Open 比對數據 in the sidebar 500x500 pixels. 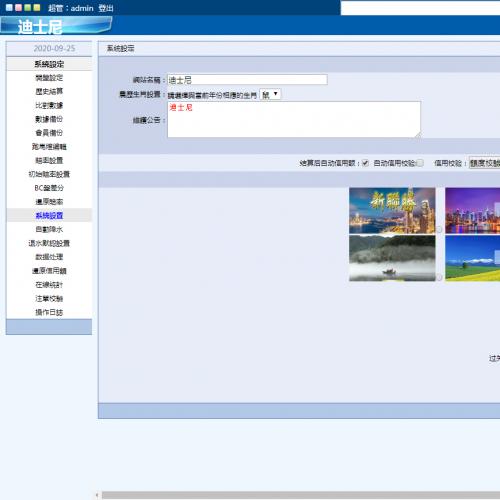49,105
